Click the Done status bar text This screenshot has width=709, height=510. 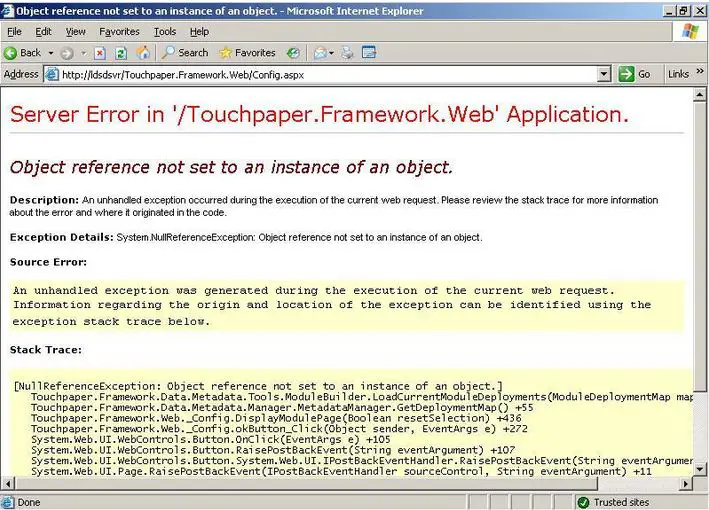28,502
